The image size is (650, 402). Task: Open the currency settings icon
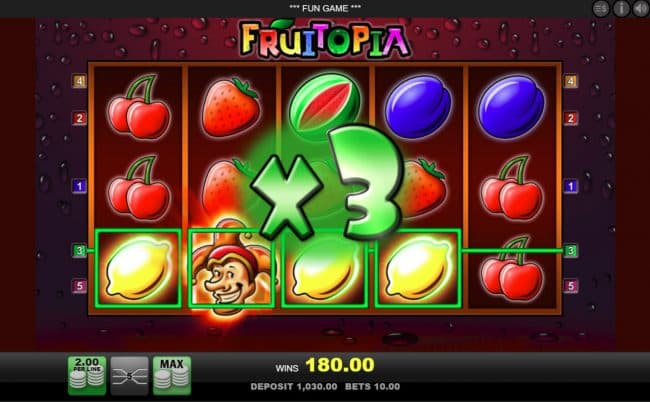(601, 8)
